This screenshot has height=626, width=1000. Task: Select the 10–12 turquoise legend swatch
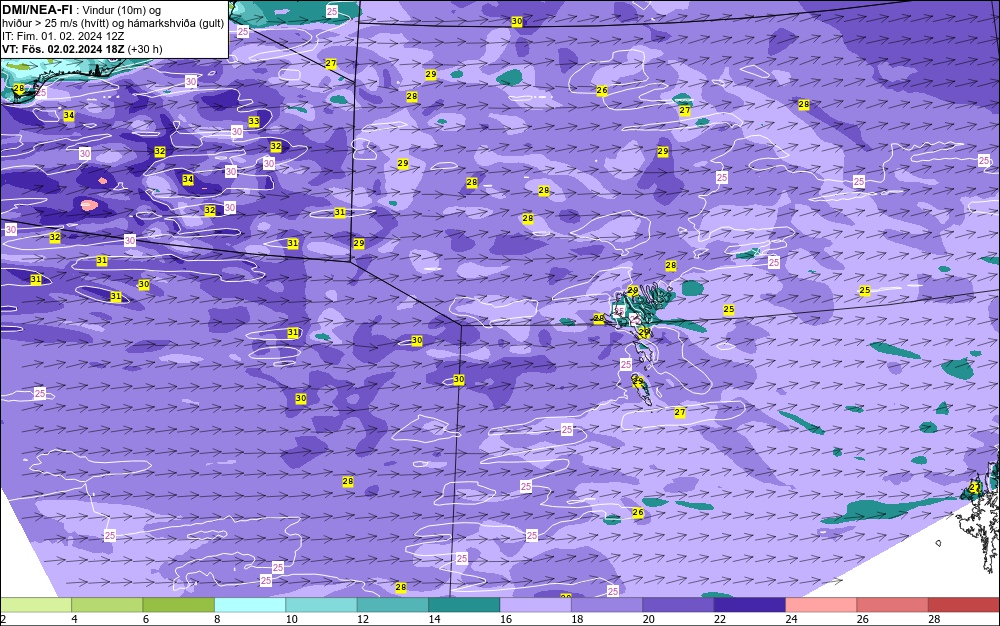click(321, 605)
